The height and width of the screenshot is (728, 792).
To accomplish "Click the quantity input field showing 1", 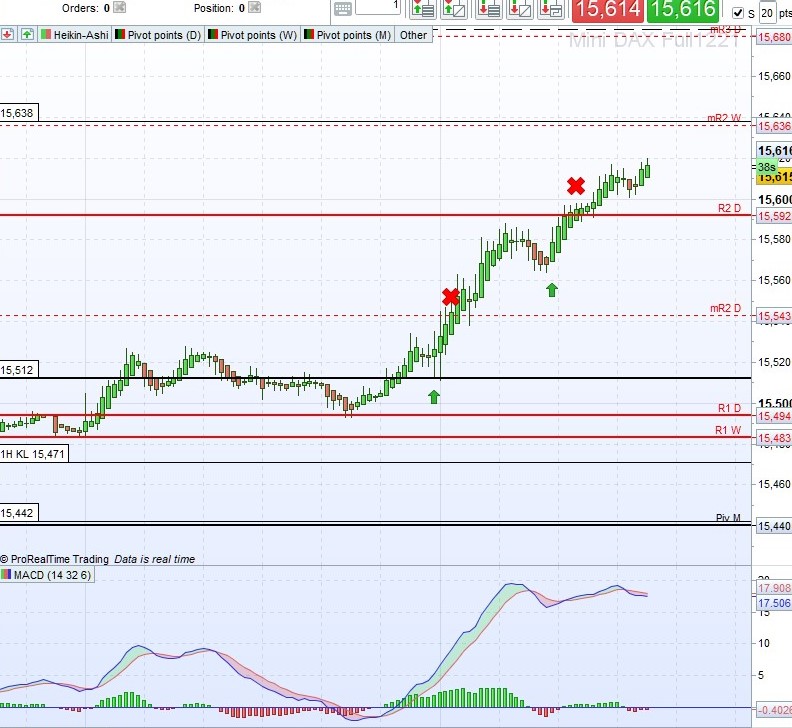I will (378, 7).
